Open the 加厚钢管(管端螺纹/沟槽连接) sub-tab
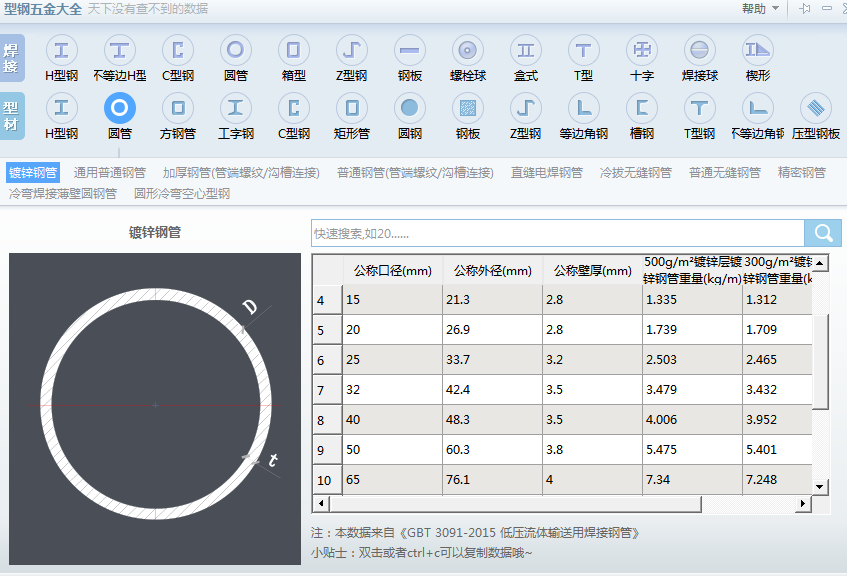The image size is (847, 576). (x=241, y=173)
